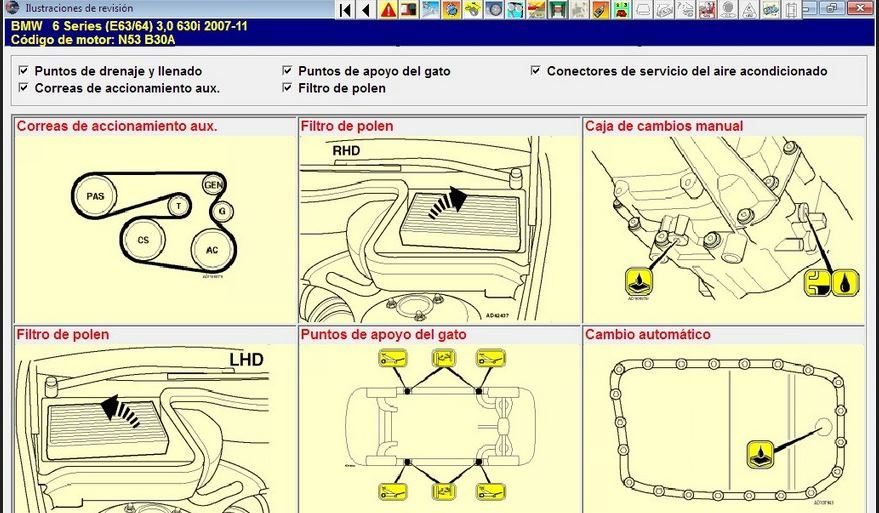Click the BMW 6 Series vehicle title text
This screenshot has height=513, width=879.
(129, 26)
